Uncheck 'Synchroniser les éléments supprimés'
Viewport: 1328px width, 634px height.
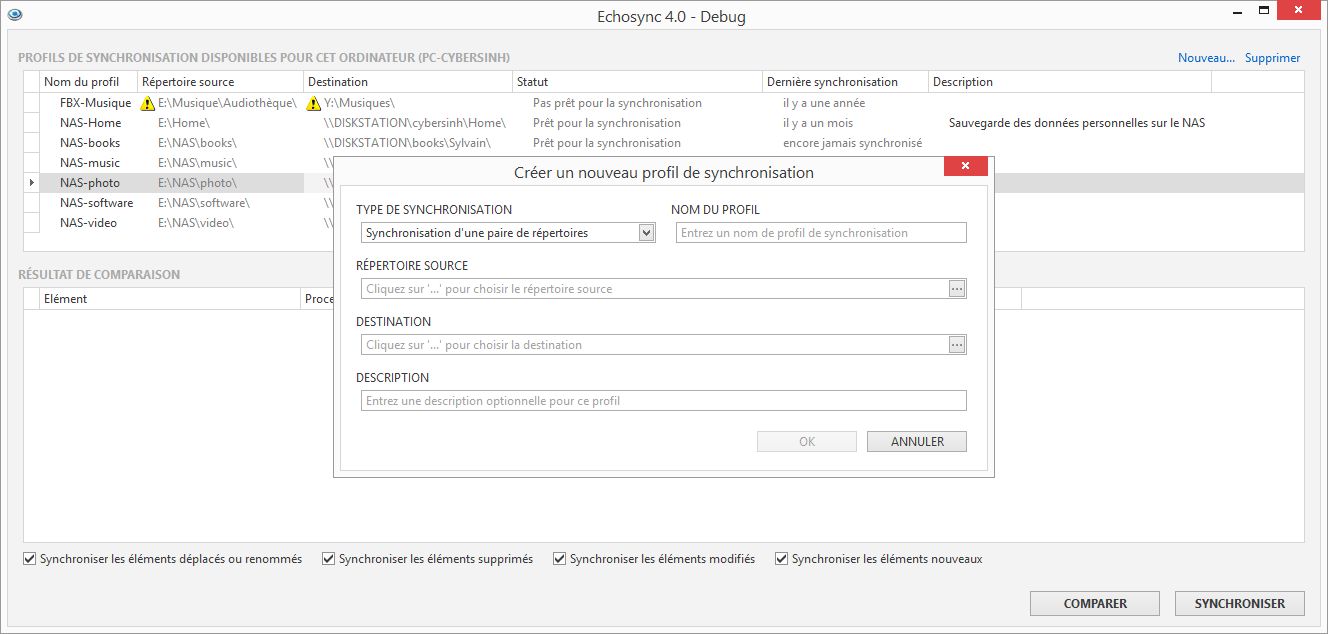328,559
